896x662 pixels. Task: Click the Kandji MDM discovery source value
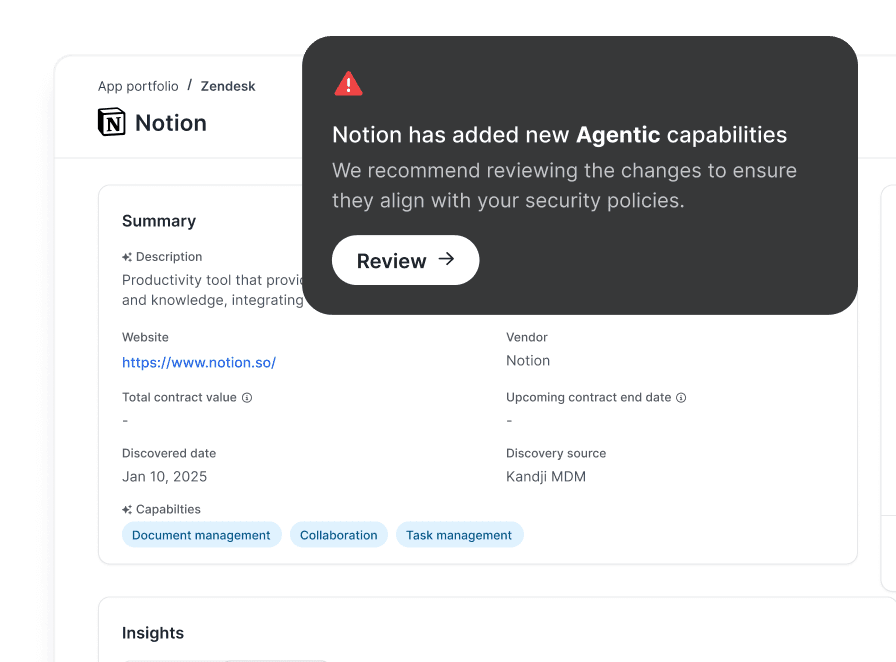pos(546,477)
